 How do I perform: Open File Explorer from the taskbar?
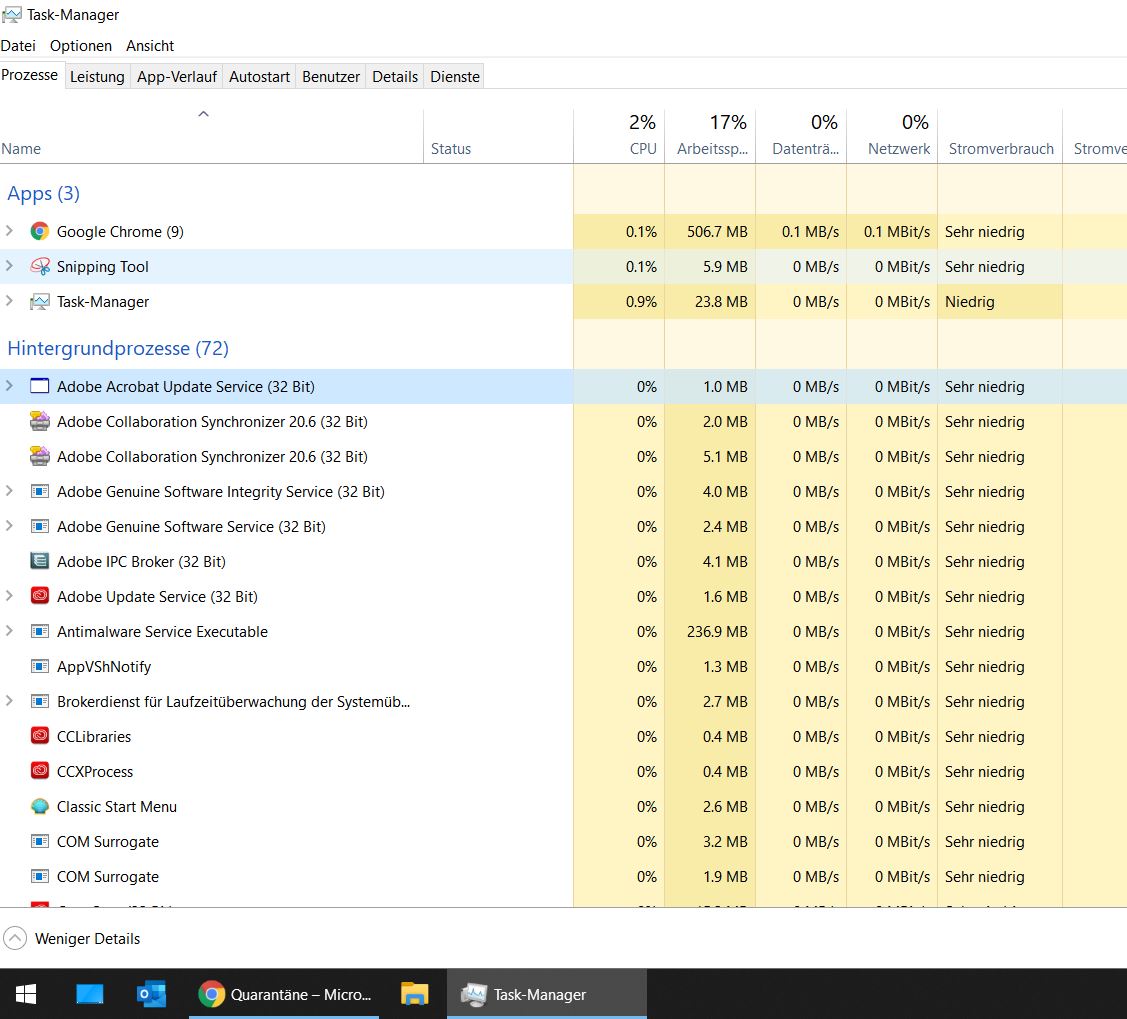[x=414, y=992]
